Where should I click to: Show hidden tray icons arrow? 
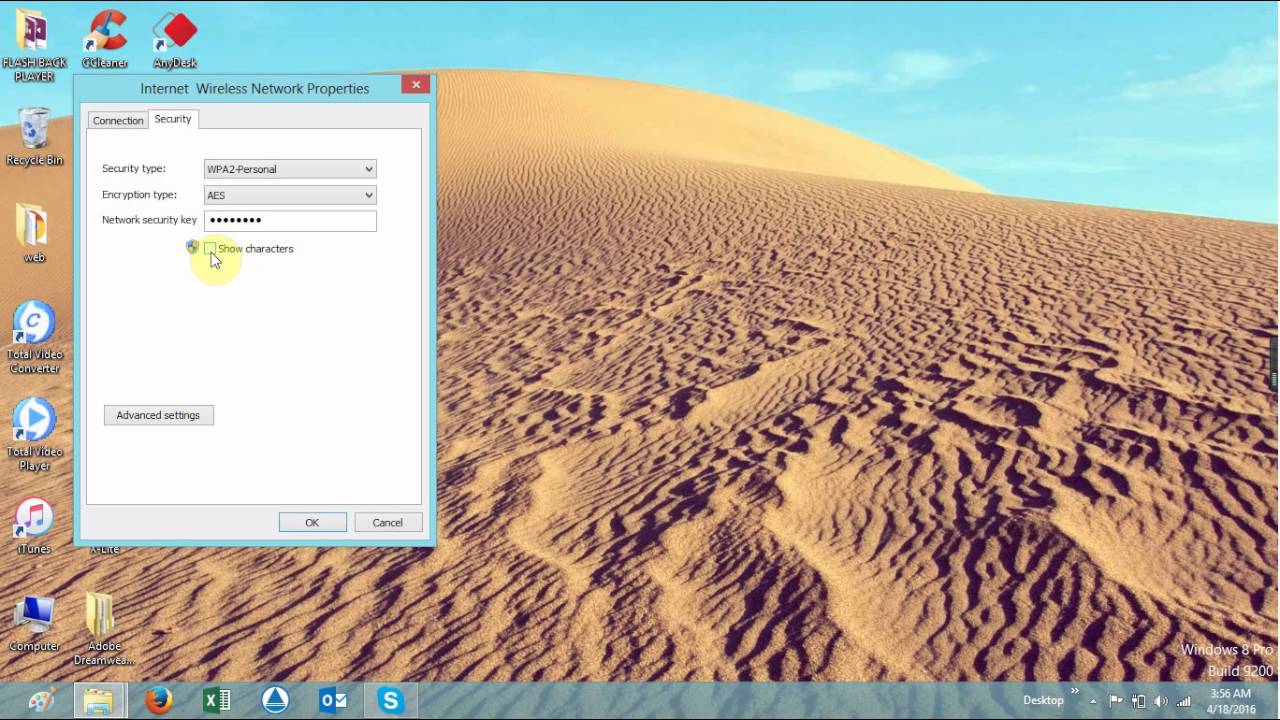(1093, 701)
